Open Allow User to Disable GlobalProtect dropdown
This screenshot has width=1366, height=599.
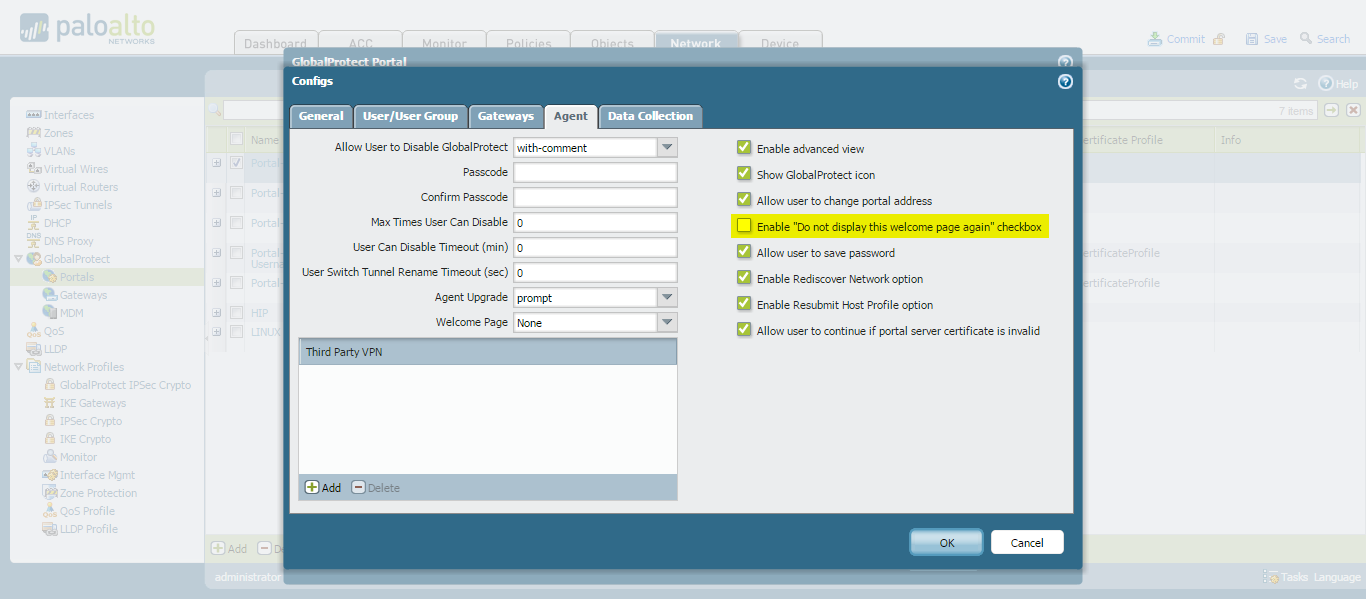pos(667,147)
